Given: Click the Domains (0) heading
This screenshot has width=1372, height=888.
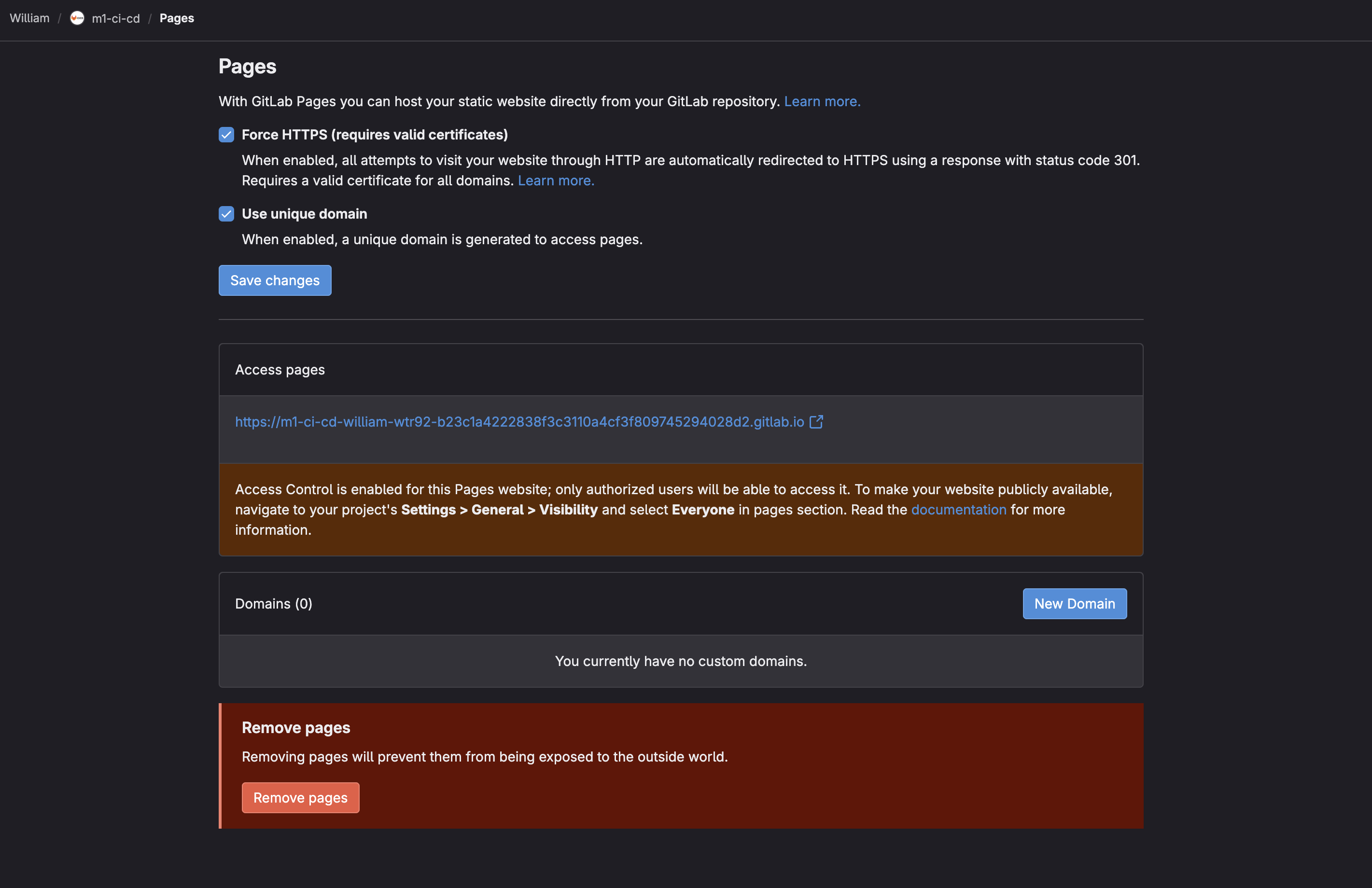Looking at the screenshot, I should 273,603.
